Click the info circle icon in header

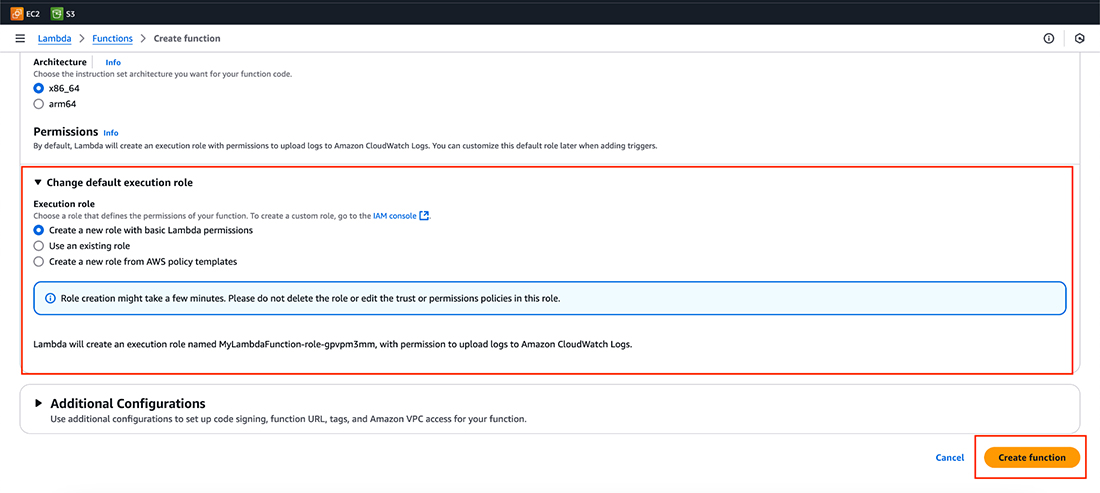coord(1048,39)
